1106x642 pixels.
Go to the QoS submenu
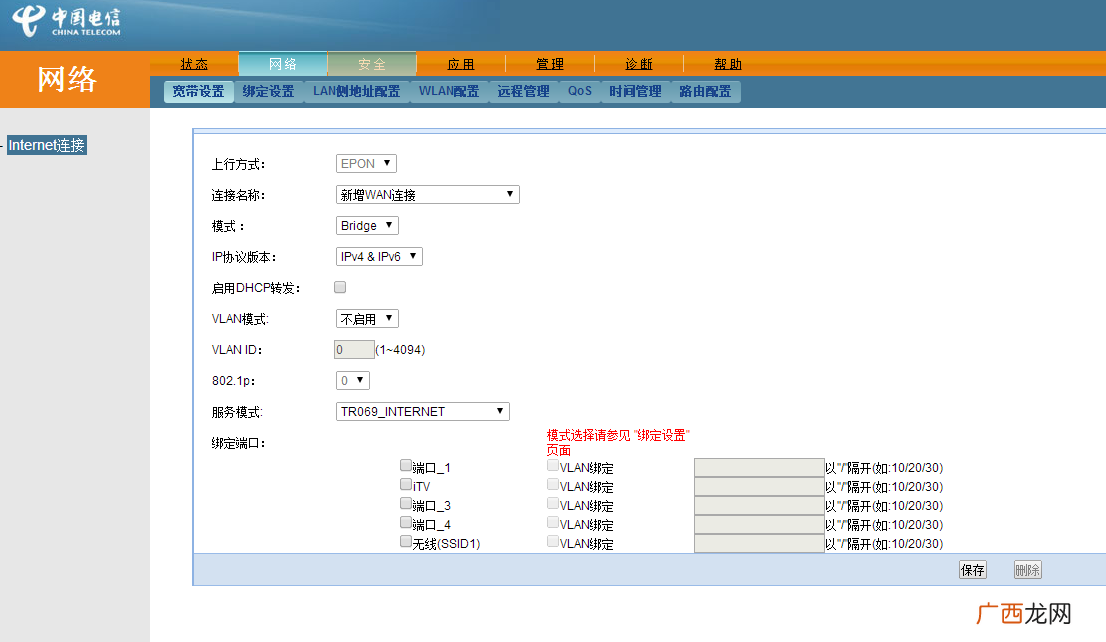tap(580, 92)
